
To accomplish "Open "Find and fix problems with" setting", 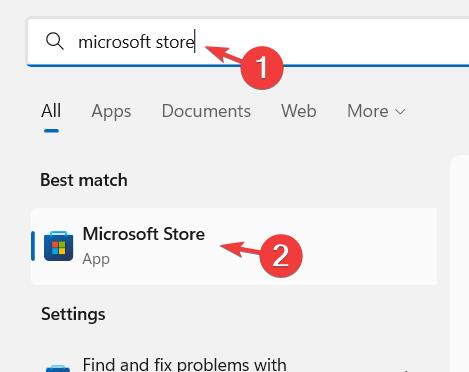I will tap(184, 364).
